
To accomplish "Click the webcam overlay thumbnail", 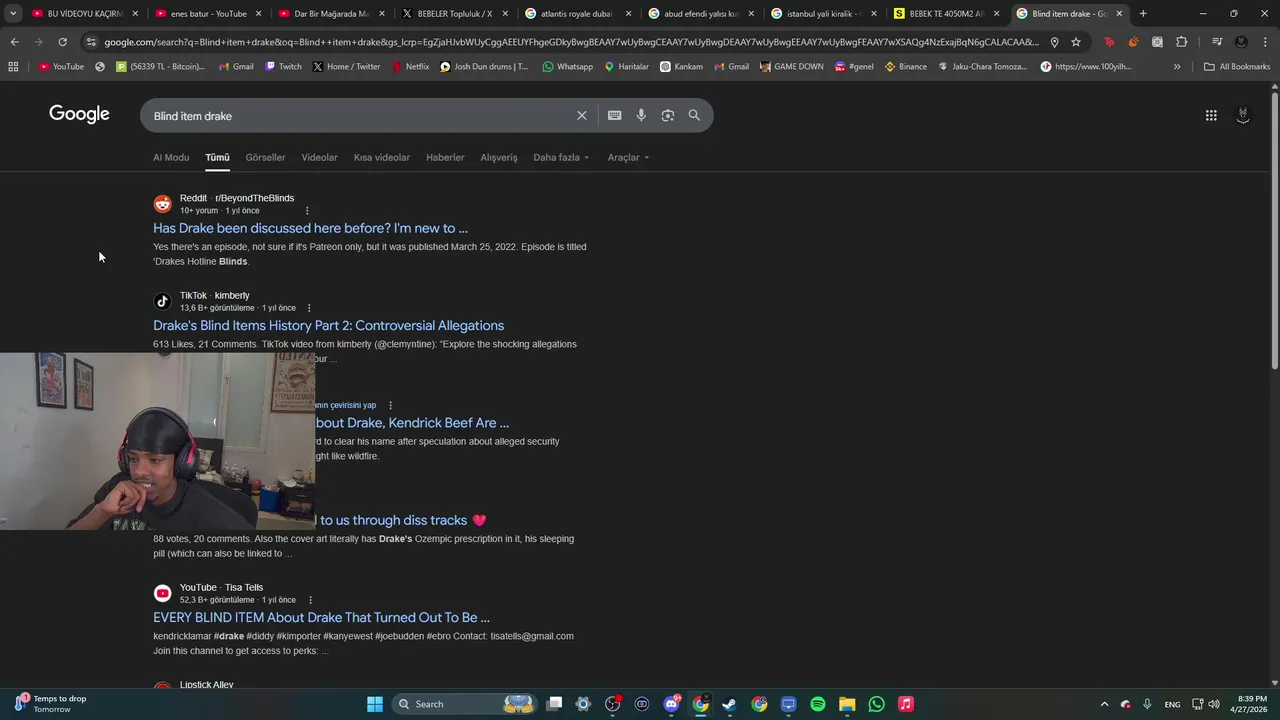I will tap(157, 441).
